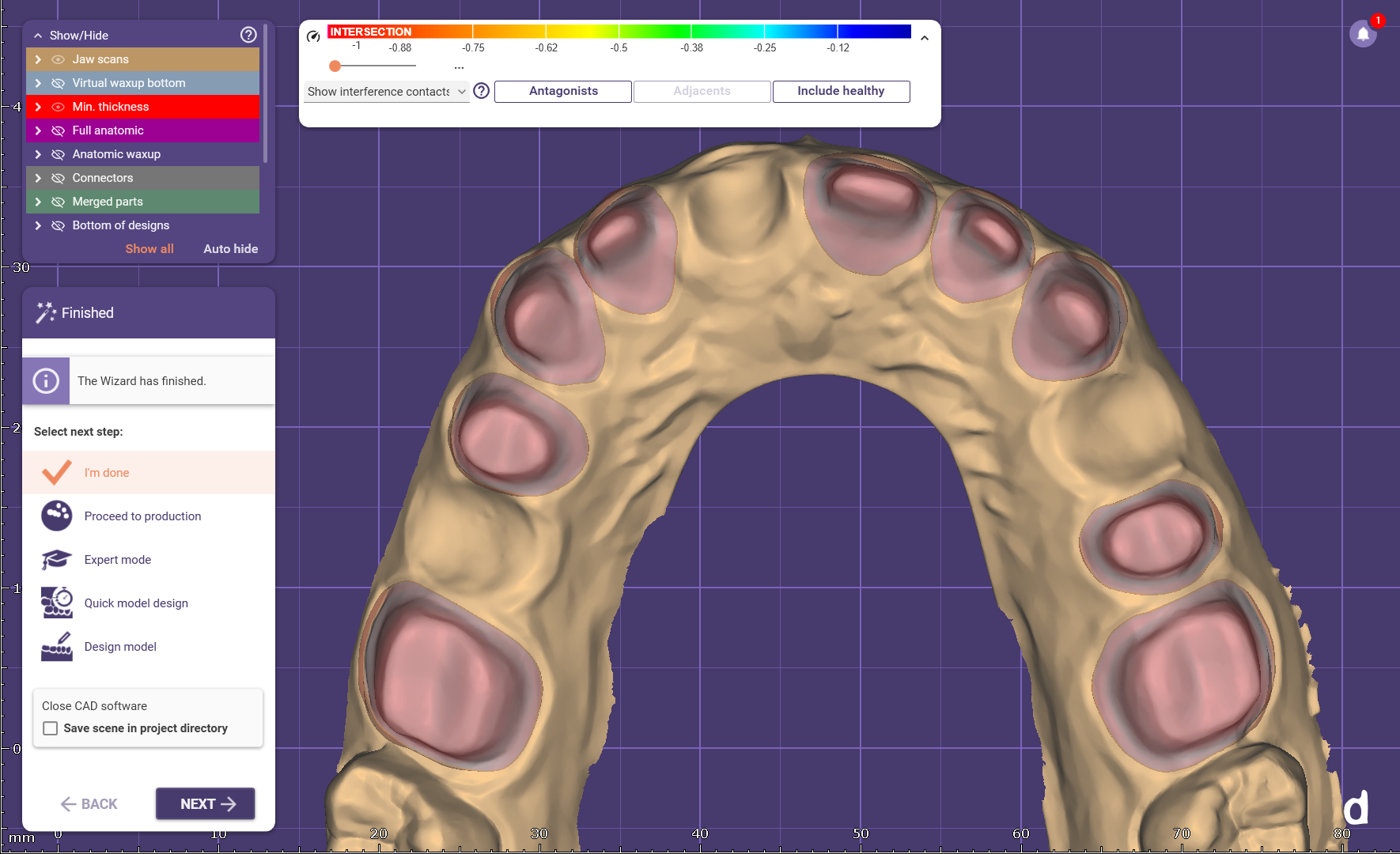Viewport: 1400px width, 854px height.
Task: Click the Design model icon
Action: [x=57, y=646]
